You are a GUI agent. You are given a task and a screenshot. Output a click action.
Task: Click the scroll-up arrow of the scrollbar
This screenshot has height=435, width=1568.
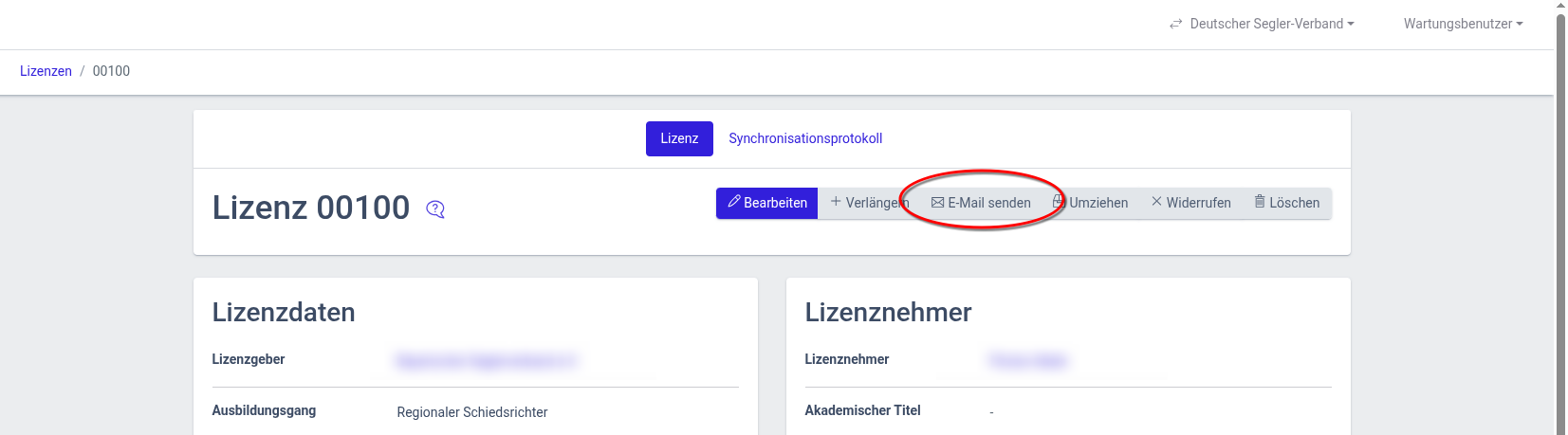point(1560,6)
